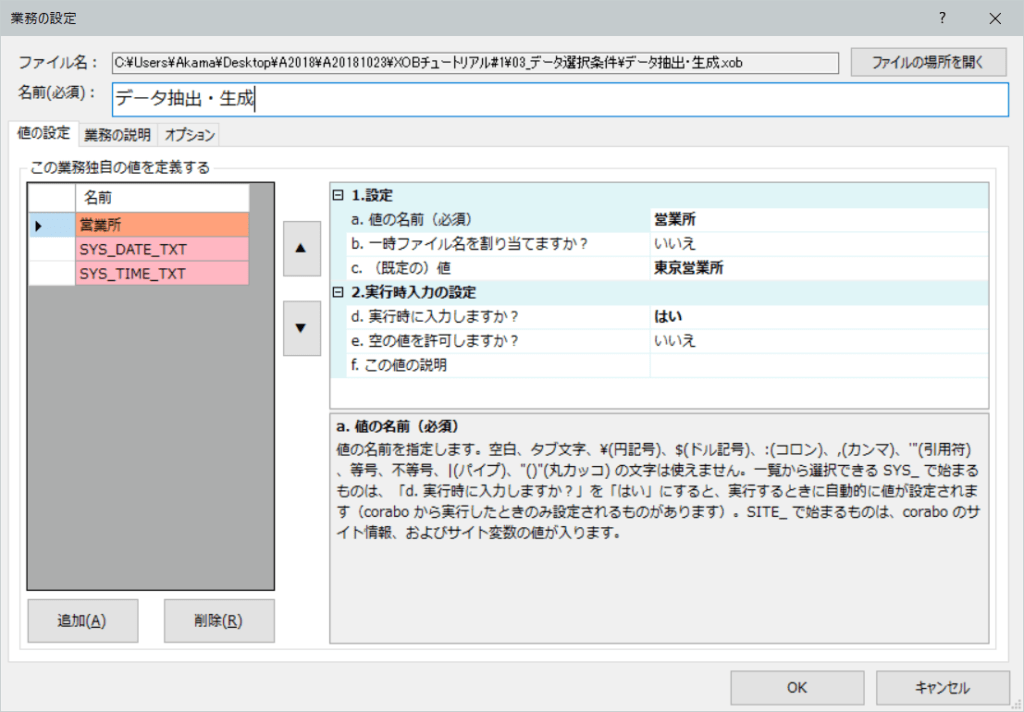Toggle the 実行時に入力しますか value はい

pos(818,317)
